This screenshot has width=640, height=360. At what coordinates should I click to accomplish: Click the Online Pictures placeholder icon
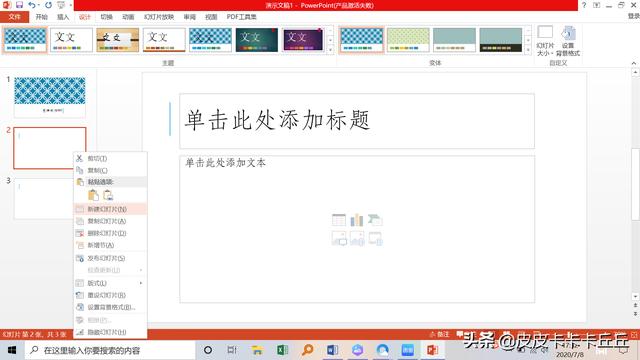357,238
